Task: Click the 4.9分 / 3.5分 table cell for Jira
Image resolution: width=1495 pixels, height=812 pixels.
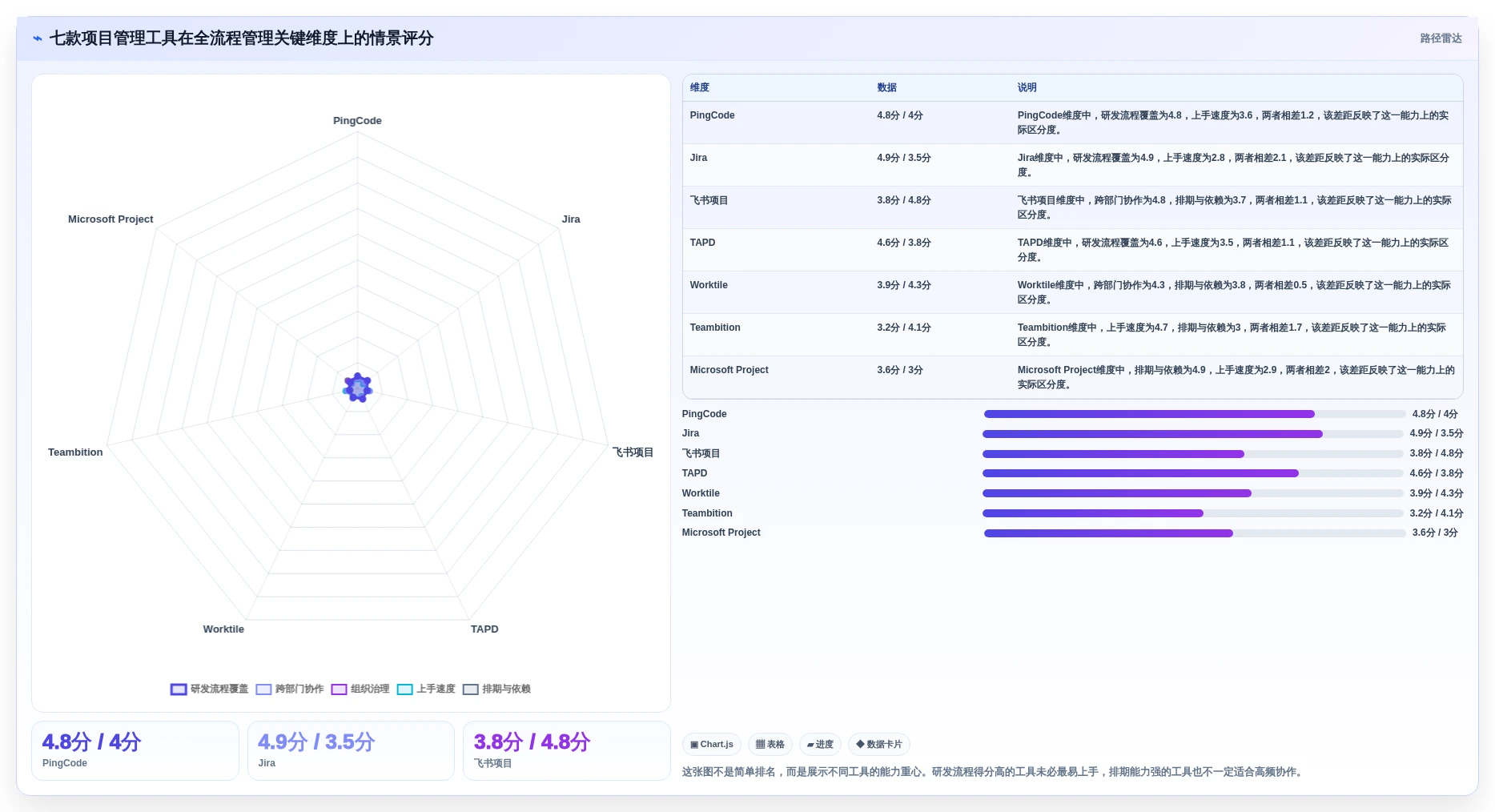Action: [x=904, y=158]
